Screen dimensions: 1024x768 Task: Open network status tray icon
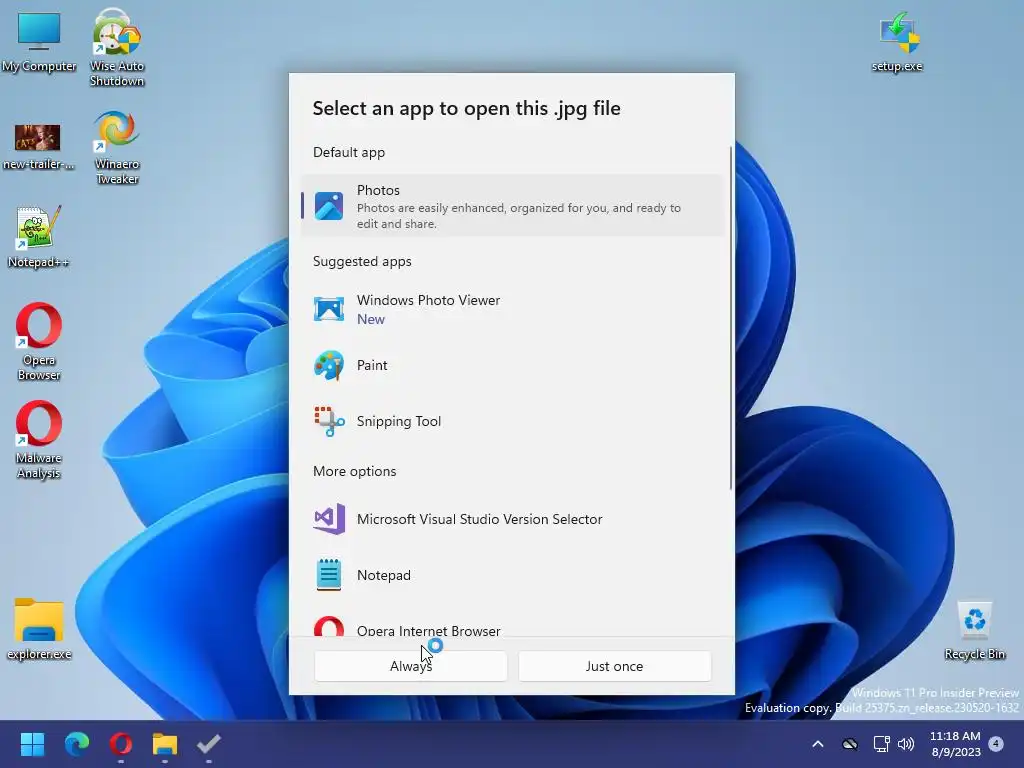881,744
